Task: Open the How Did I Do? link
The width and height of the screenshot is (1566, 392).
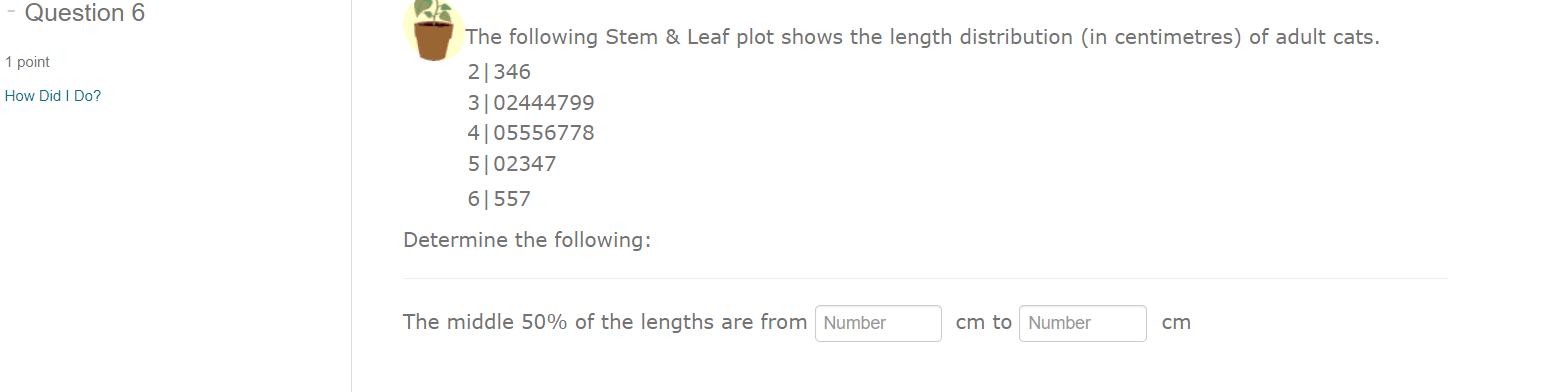Action: click(x=53, y=96)
